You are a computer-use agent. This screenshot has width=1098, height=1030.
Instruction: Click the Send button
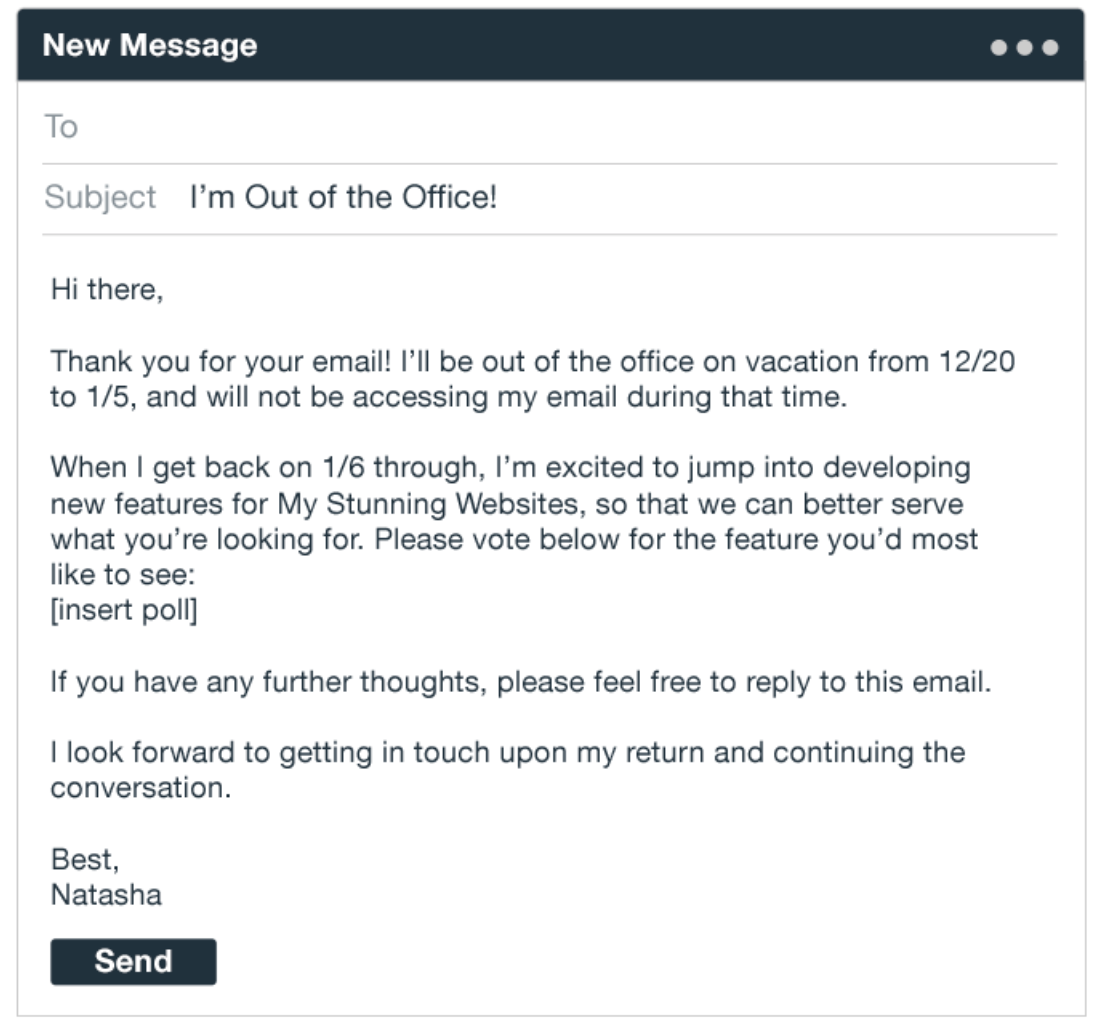[133, 961]
